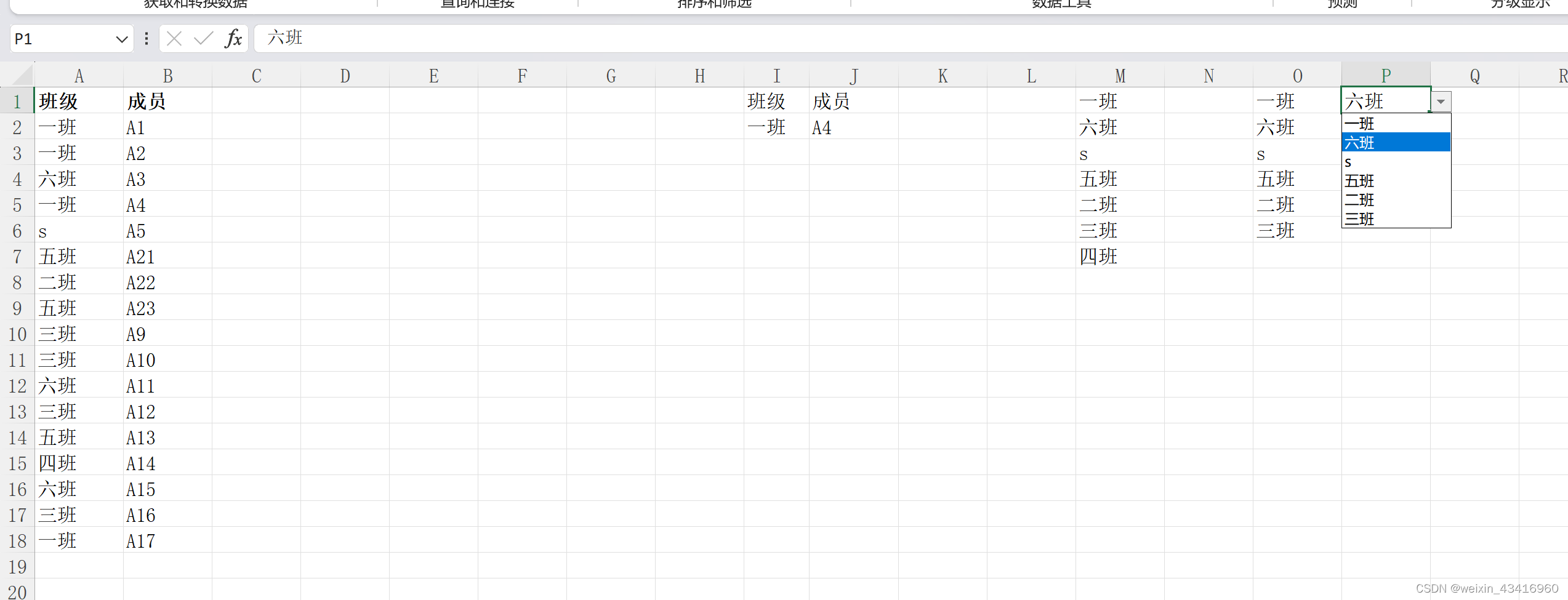
Task: Click cell A8 containing 二班
Action: 79,282
